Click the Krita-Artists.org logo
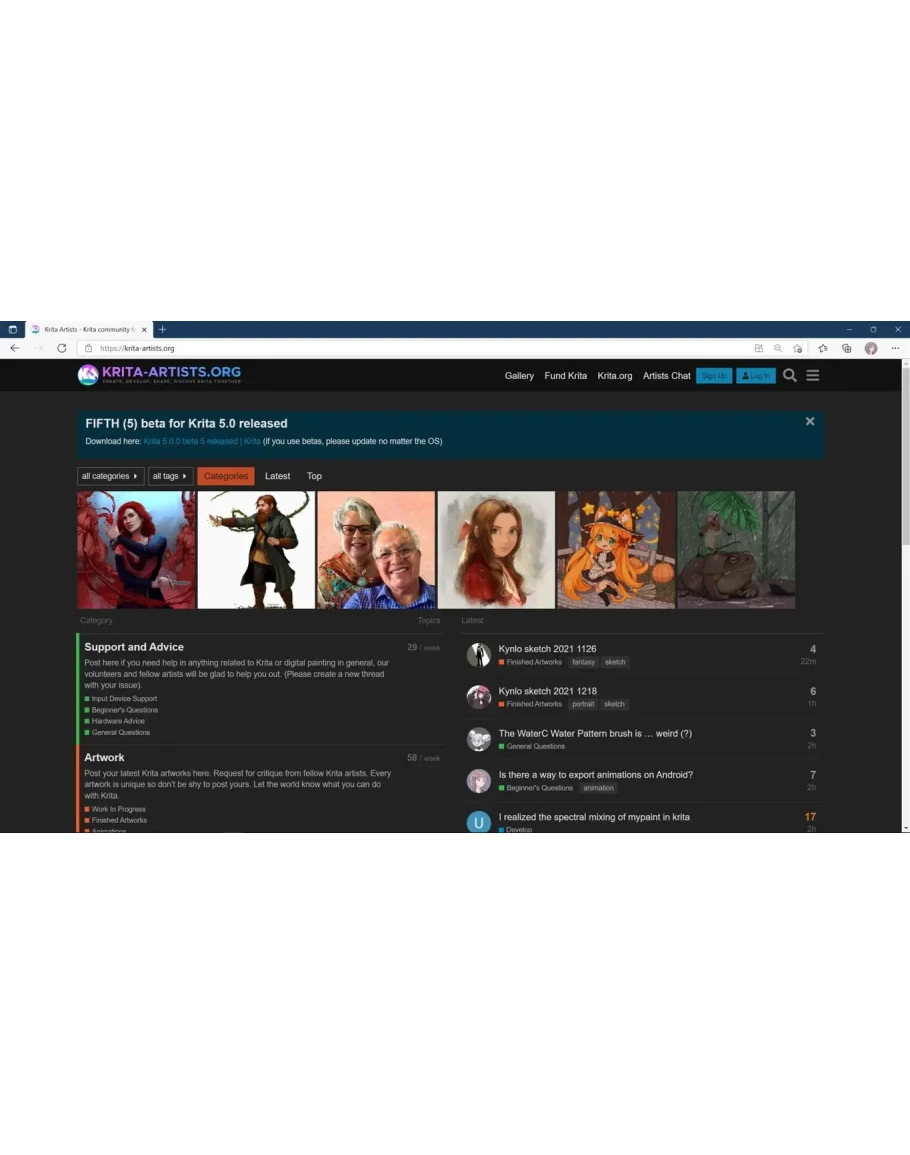This screenshot has height=1155, width=910. click(x=159, y=375)
